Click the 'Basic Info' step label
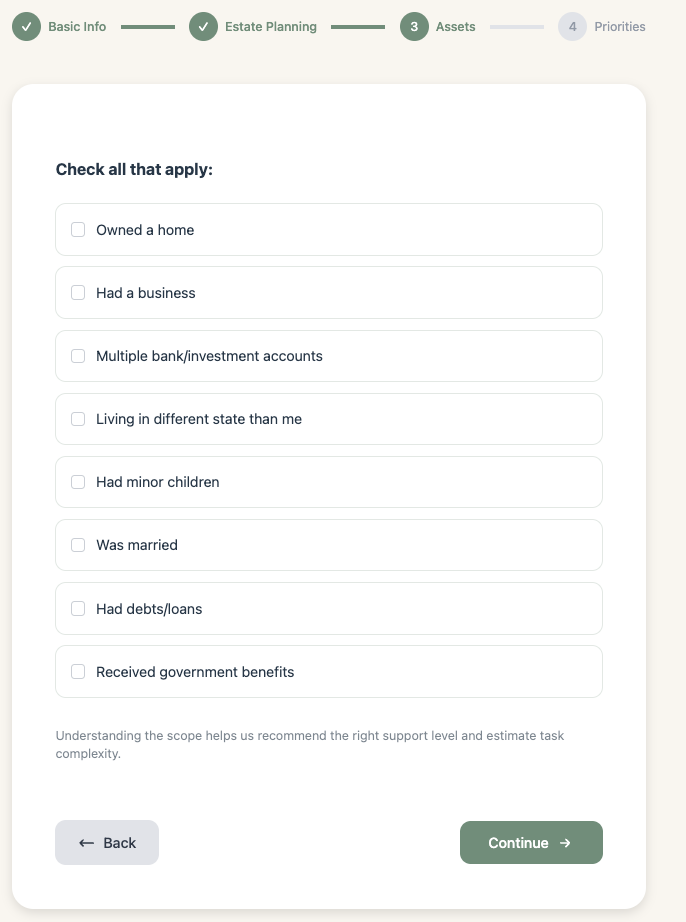Image resolution: width=686 pixels, height=922 pixels. [76, 27]
